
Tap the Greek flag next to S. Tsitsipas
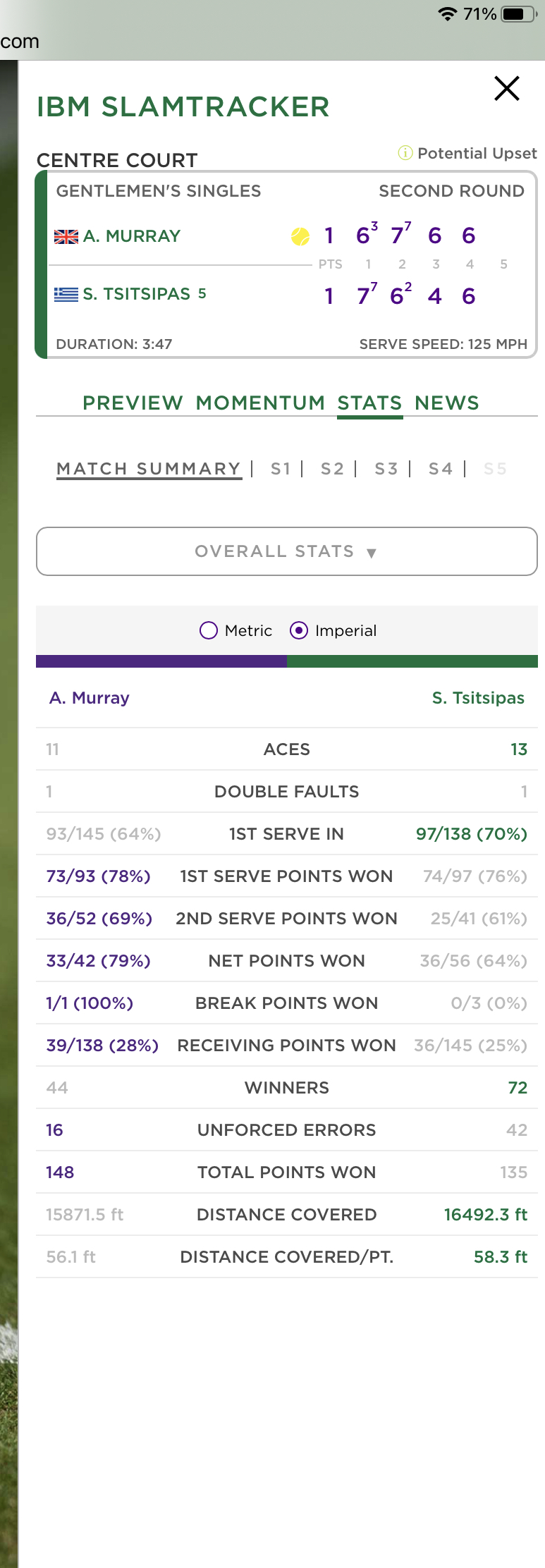tap(66, 294)
